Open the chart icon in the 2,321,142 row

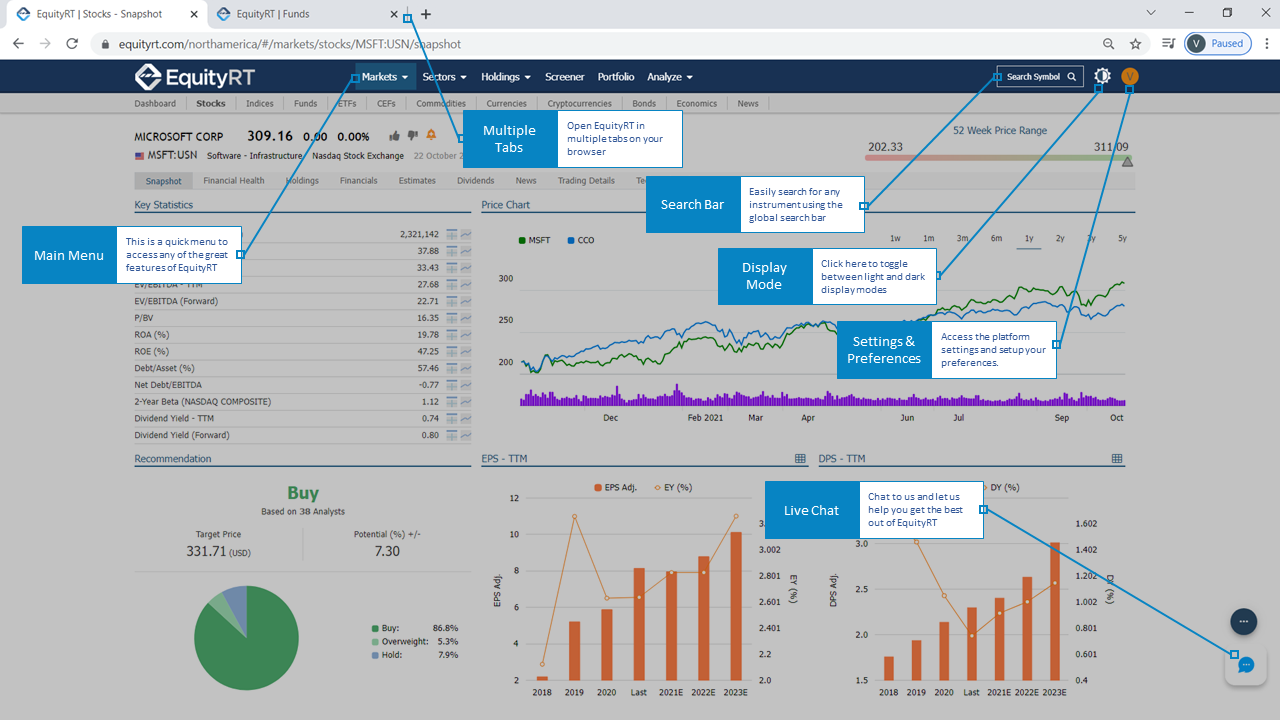click(466, 234)
